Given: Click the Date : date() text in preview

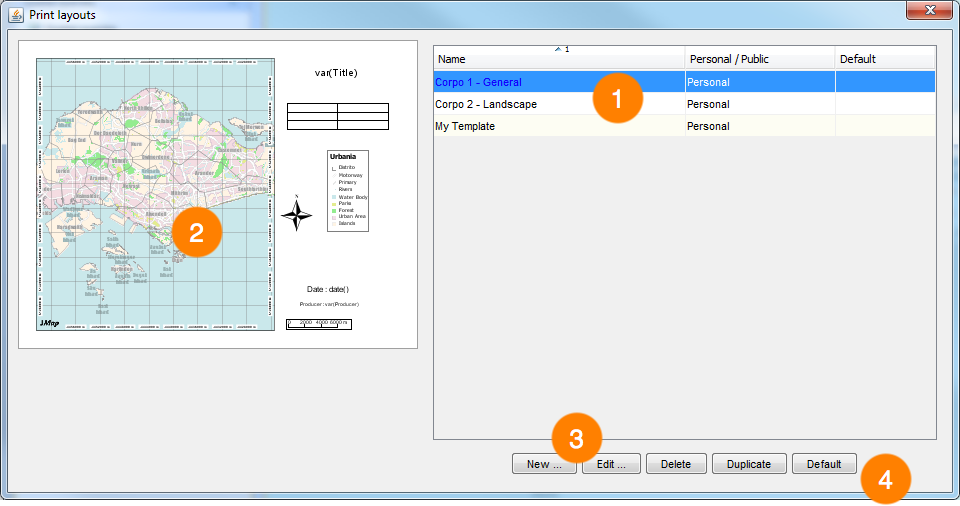Looking at the screenshot, I should pos(328,289).
